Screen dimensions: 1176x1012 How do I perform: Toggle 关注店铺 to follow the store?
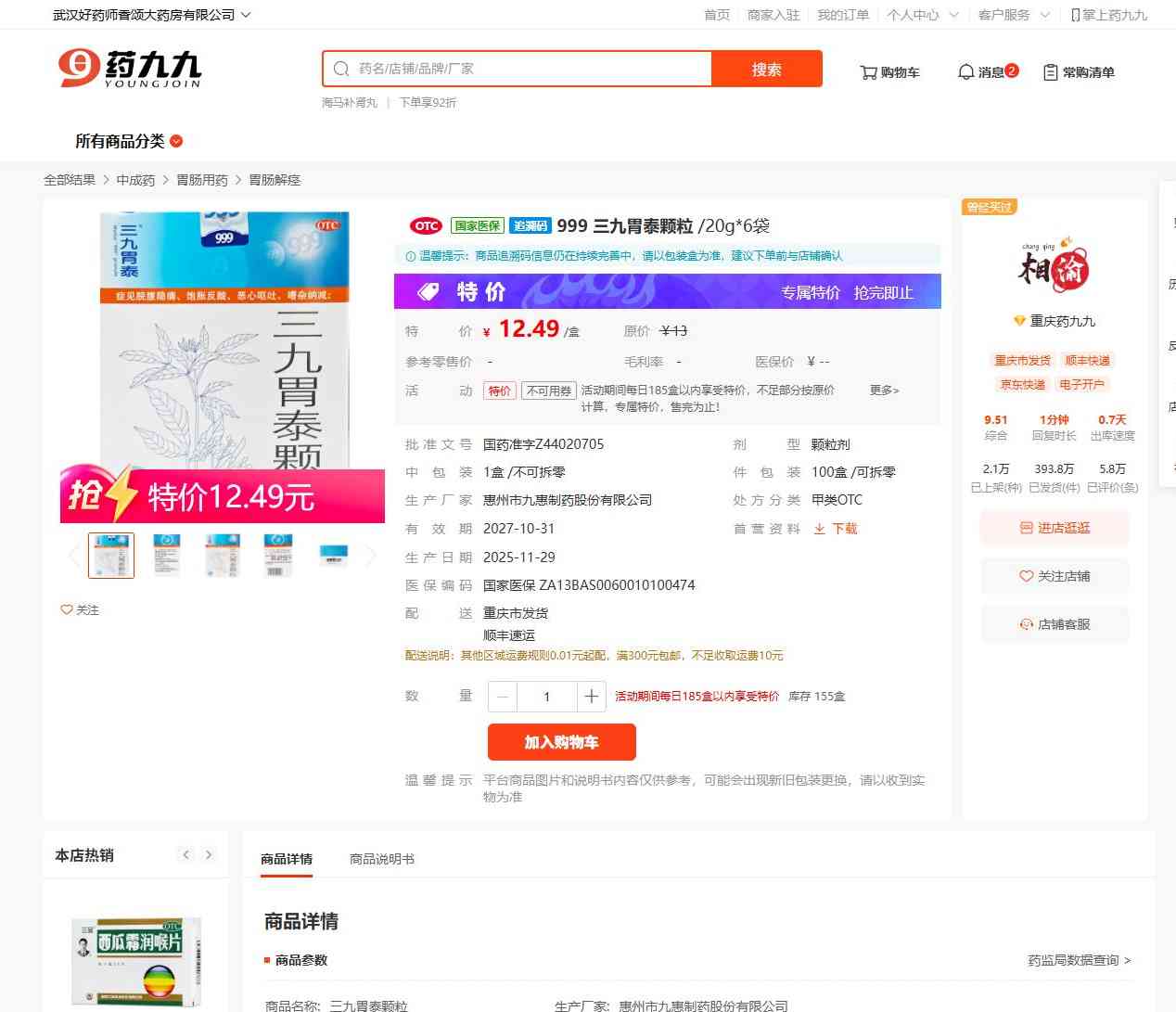[1055, 576]
